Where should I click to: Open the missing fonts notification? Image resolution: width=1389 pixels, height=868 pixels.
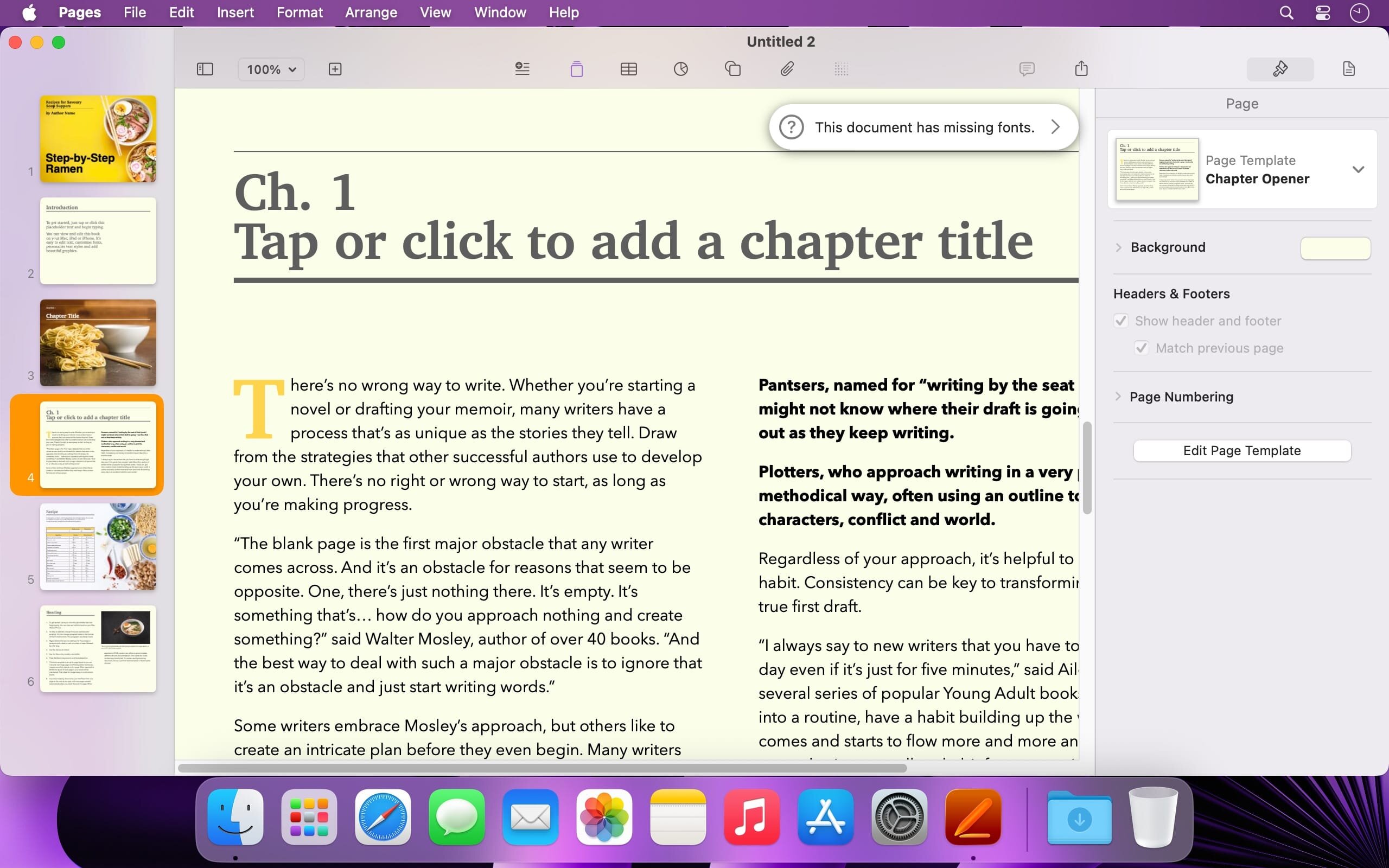point(923,127)
